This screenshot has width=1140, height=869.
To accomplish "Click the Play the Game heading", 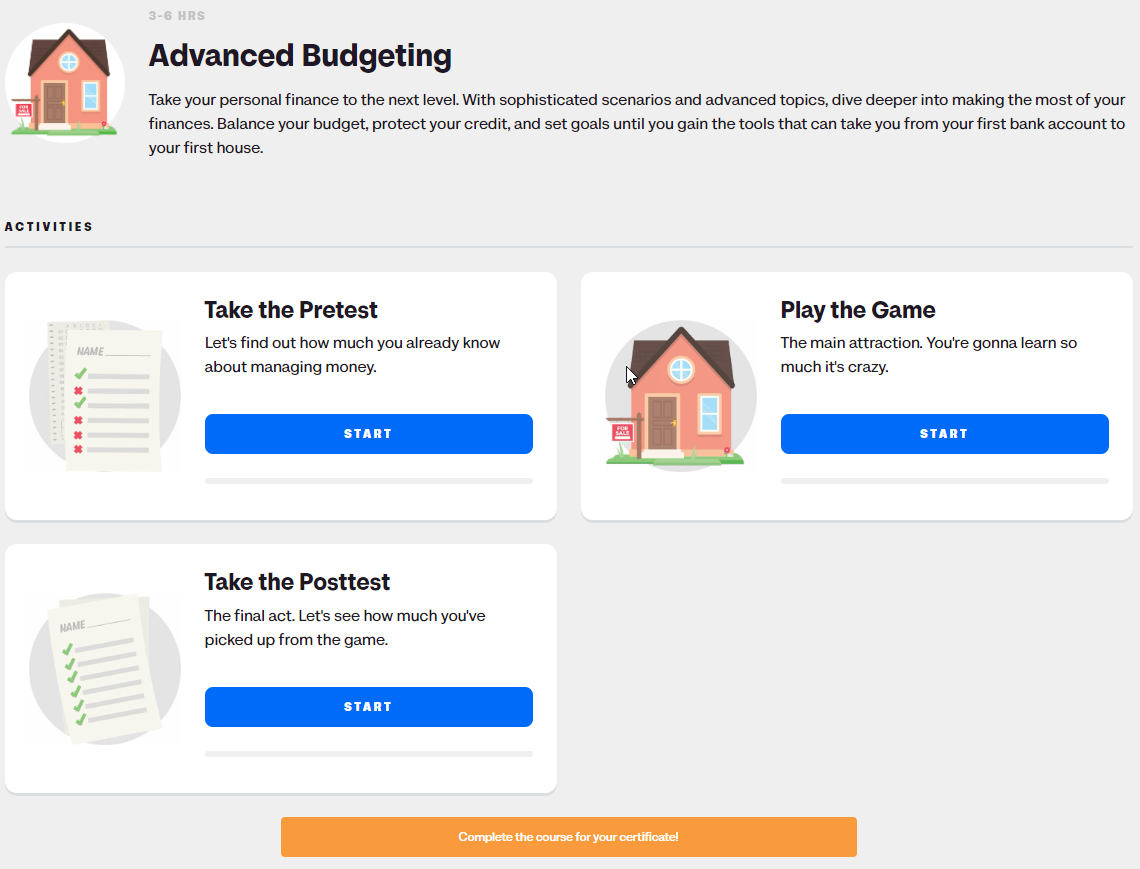I will tap(858, 310).
